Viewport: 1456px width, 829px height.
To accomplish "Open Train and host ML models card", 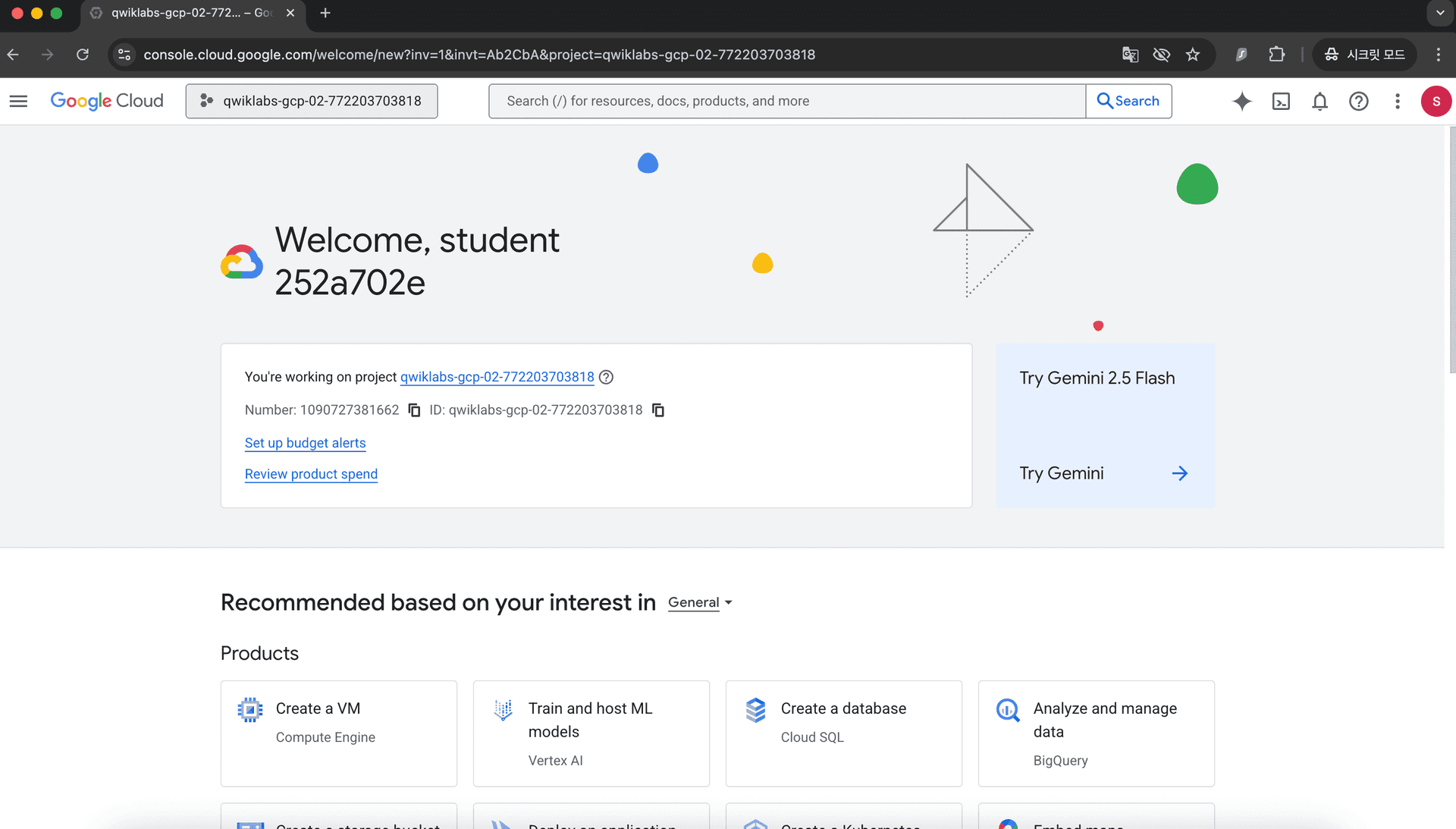I will [591, 733].
